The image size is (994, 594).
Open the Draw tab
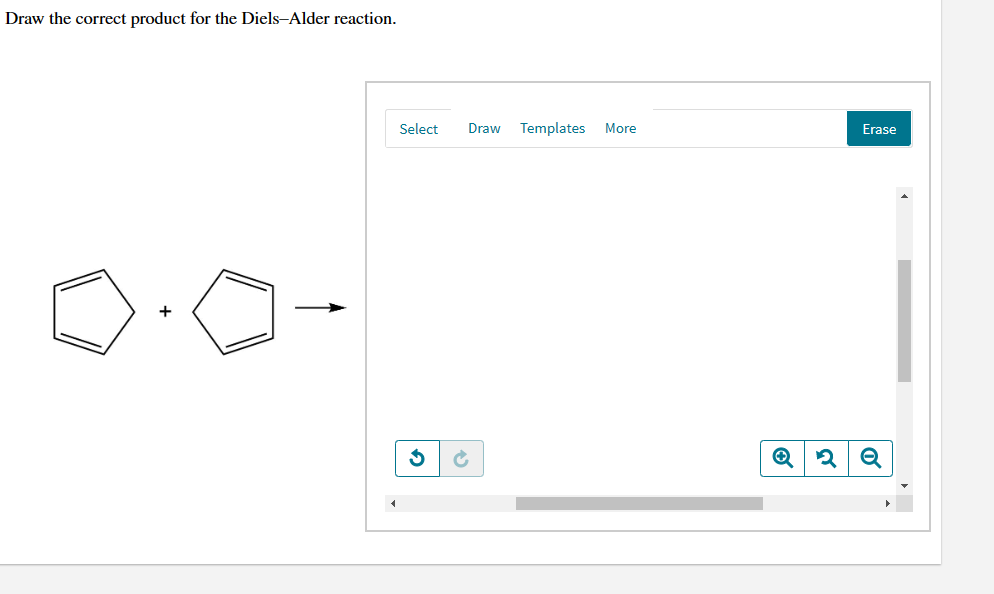tap(484, 128)
